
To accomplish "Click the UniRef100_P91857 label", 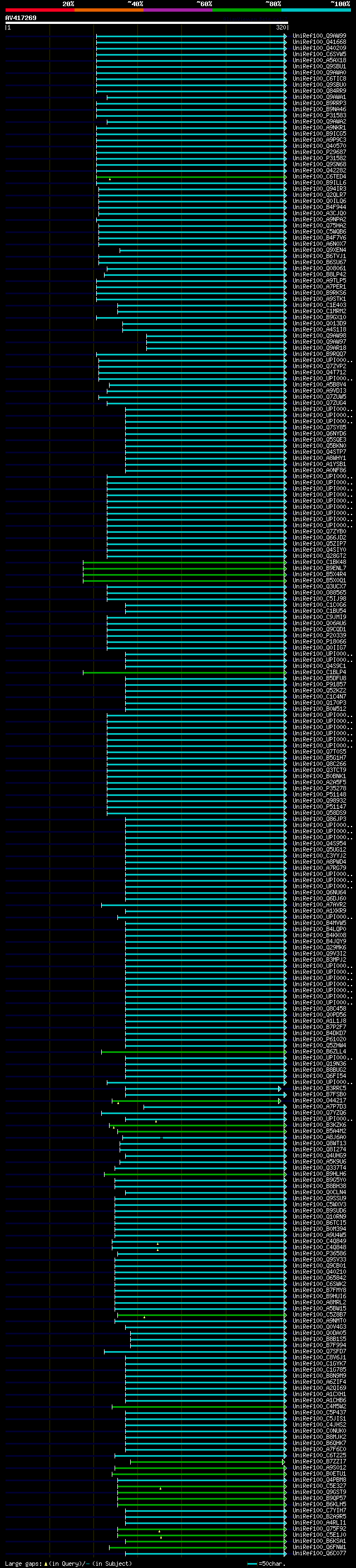I will click(319, 685).
